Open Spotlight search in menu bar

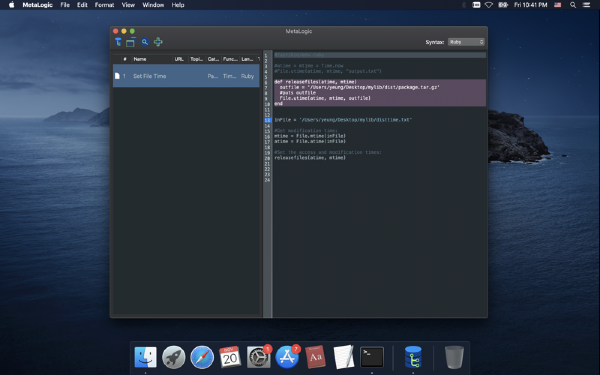point(573,5)
